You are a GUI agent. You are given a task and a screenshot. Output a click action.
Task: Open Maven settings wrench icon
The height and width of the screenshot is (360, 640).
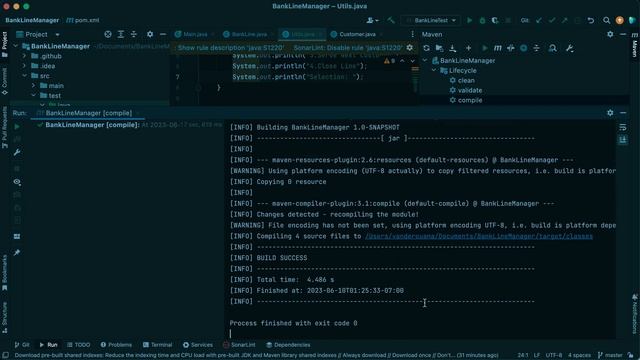(569, 48)
